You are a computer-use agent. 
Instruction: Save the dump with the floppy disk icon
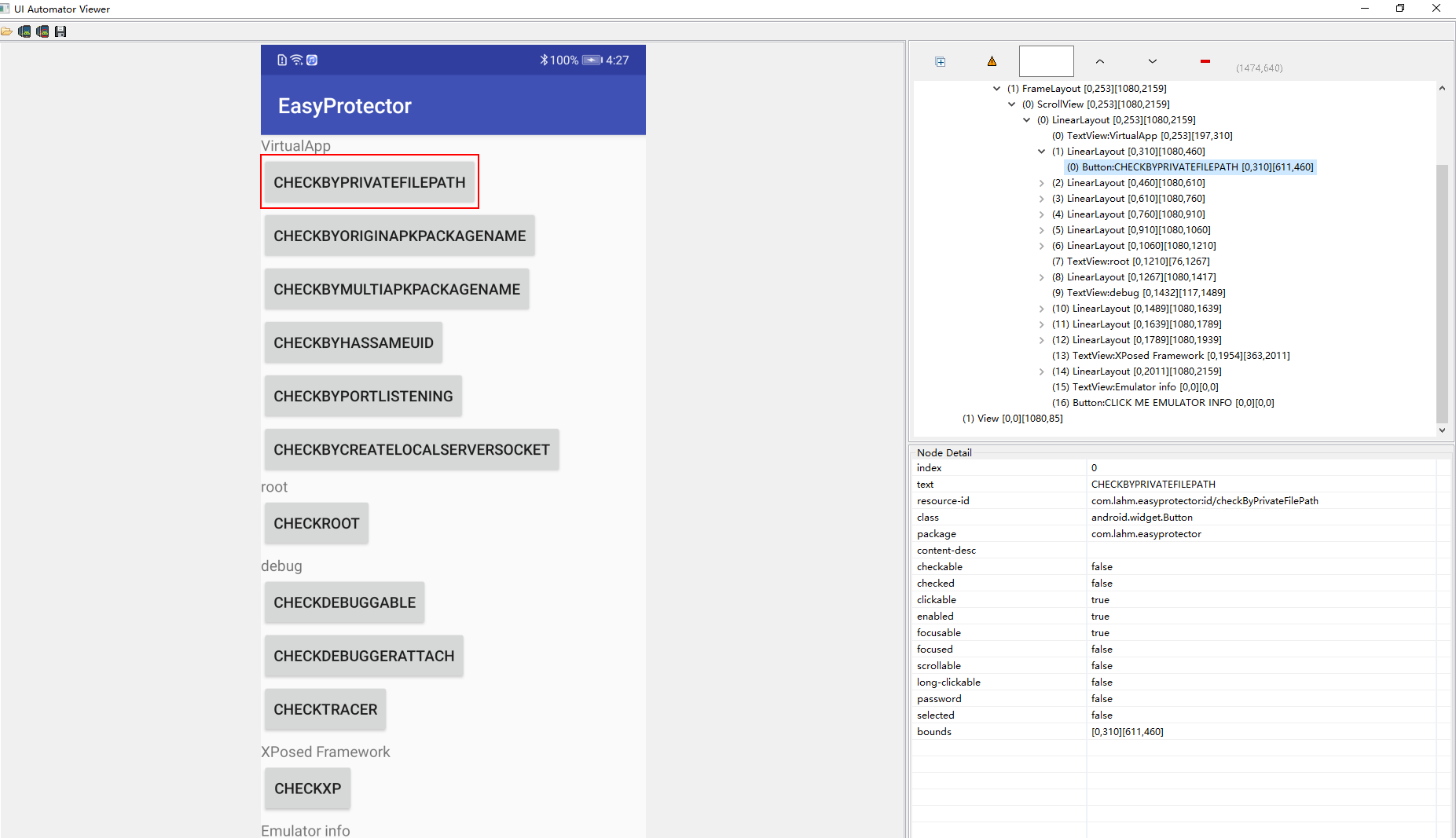tap(61, 31)
